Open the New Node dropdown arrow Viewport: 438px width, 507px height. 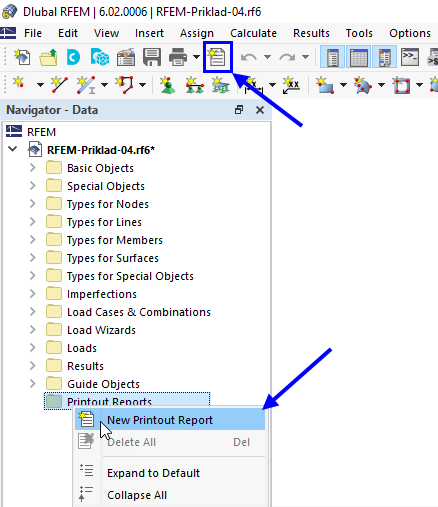click(x=40, y=85)
